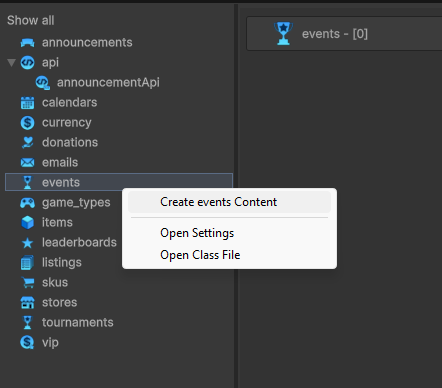Select the donations content type
442x388 pixels.
pos(70,143)
